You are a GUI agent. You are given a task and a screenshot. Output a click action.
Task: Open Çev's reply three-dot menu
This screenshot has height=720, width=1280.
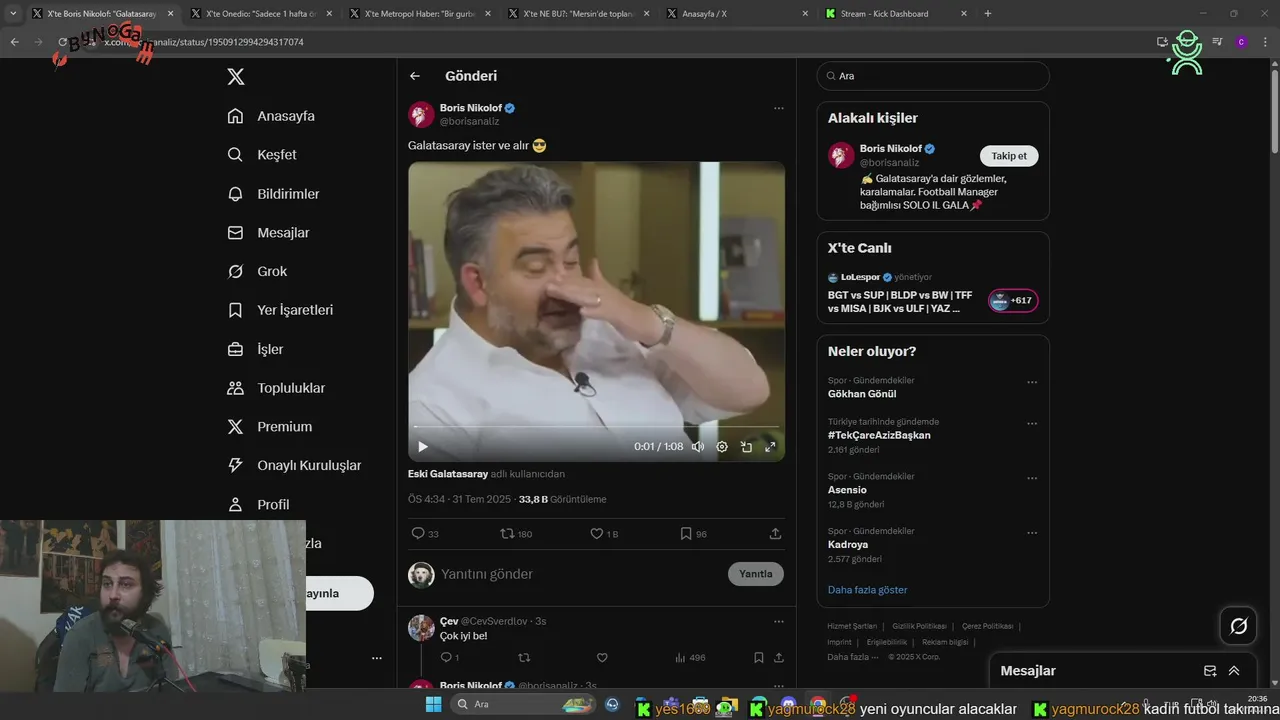(x=778, y=621)
